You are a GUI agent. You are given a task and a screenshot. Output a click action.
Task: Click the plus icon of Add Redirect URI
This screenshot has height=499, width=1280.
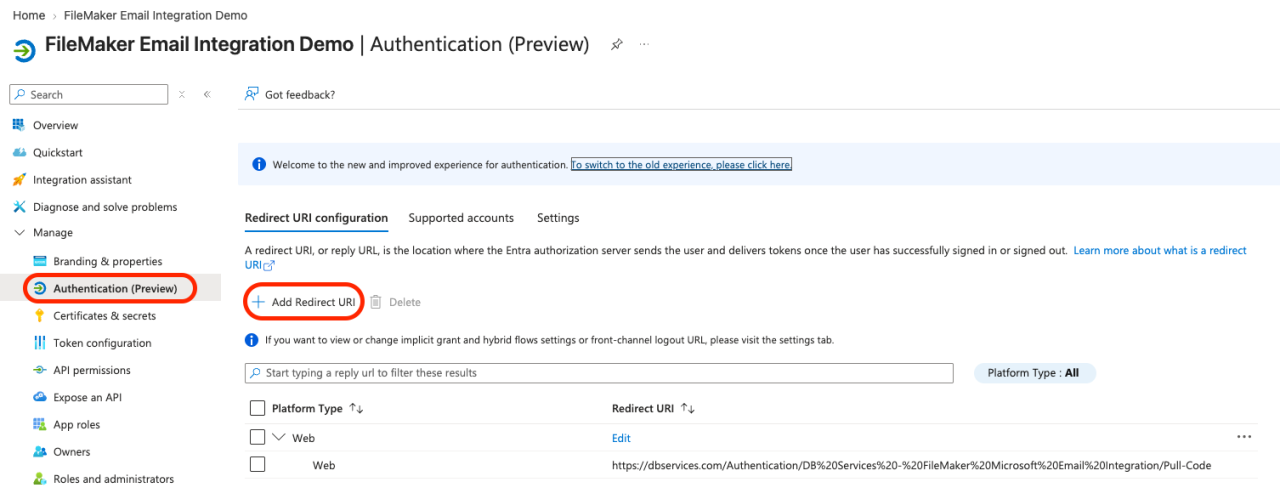click(x=258, y=302)
